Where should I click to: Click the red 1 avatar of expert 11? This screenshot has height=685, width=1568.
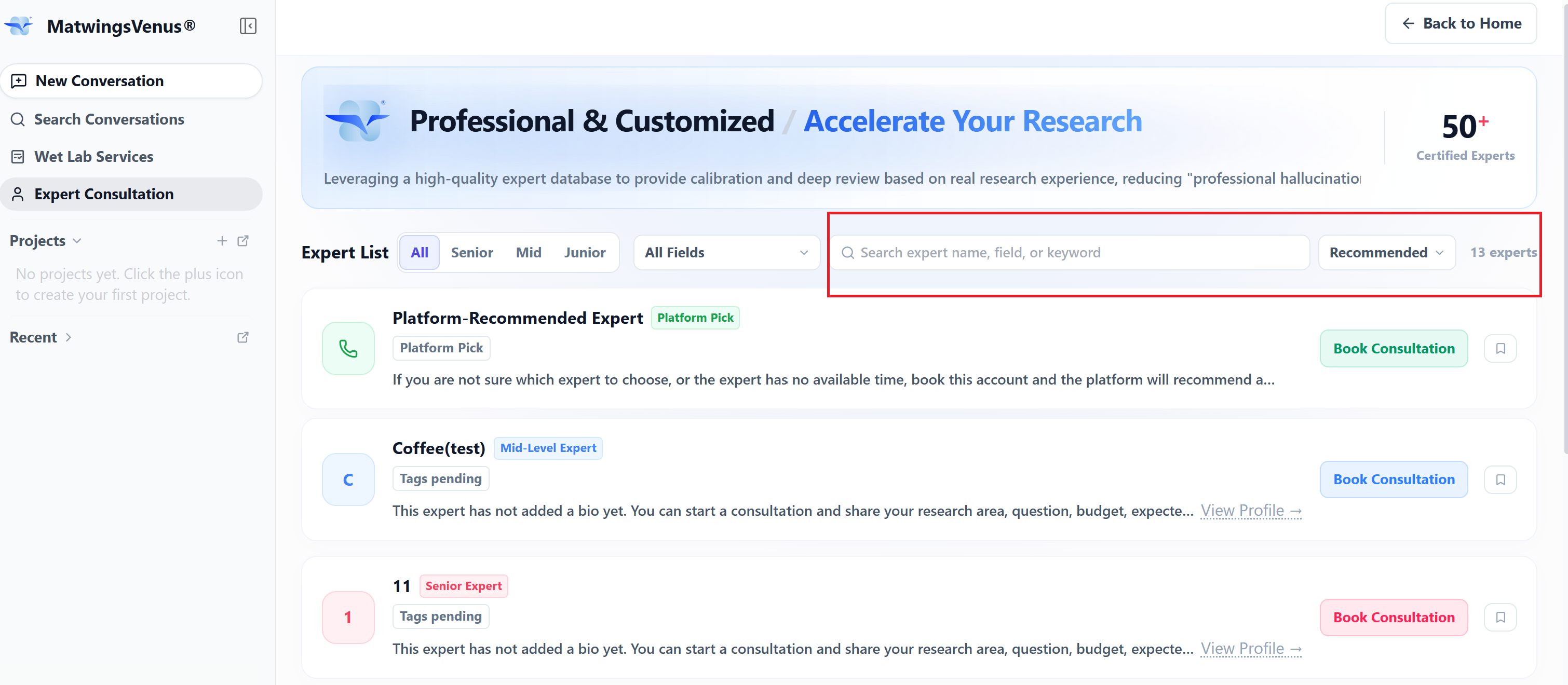pyautogui.click(x=348, y=617)
